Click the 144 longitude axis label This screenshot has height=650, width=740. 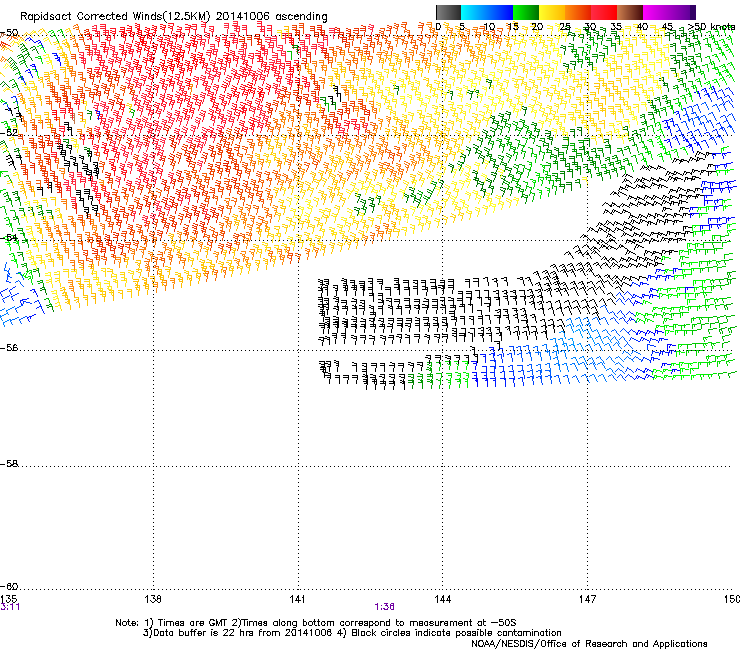442,599
